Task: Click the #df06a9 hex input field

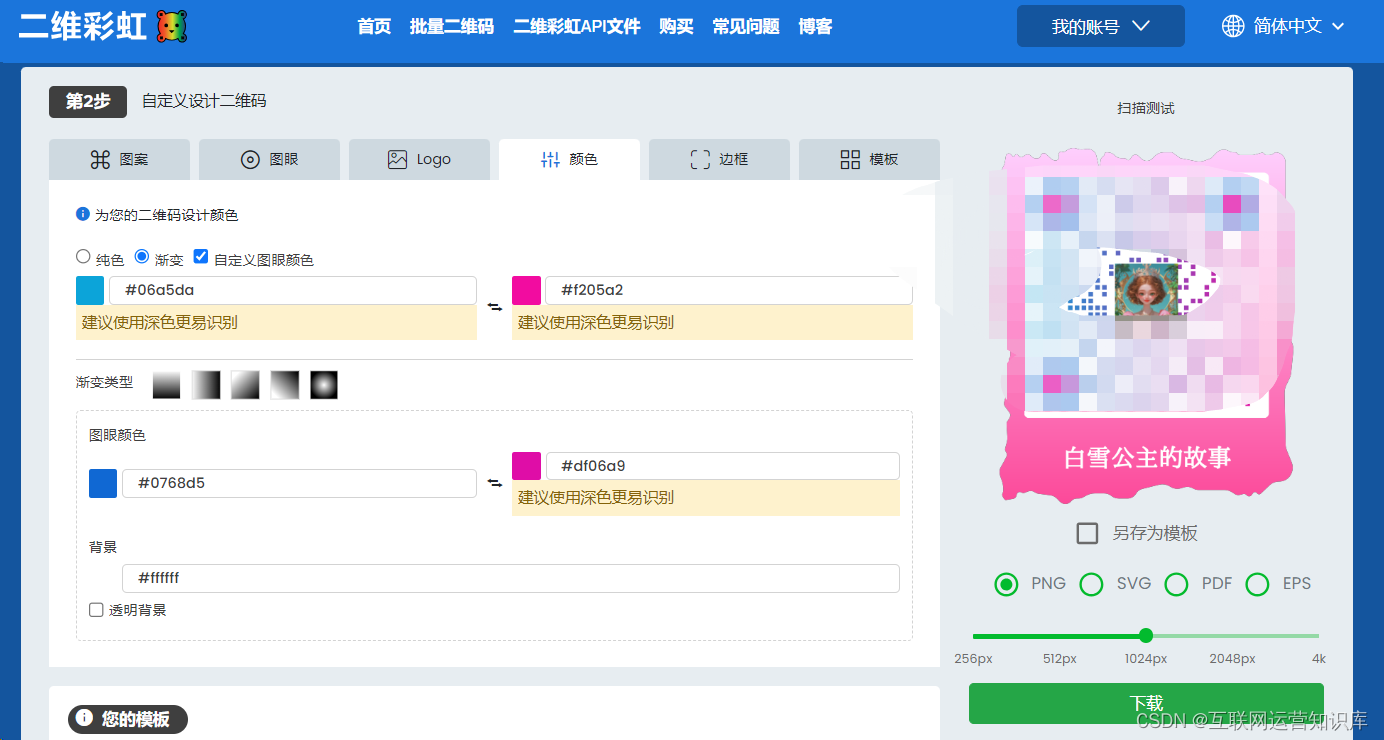Action: (x=722, y=466)
